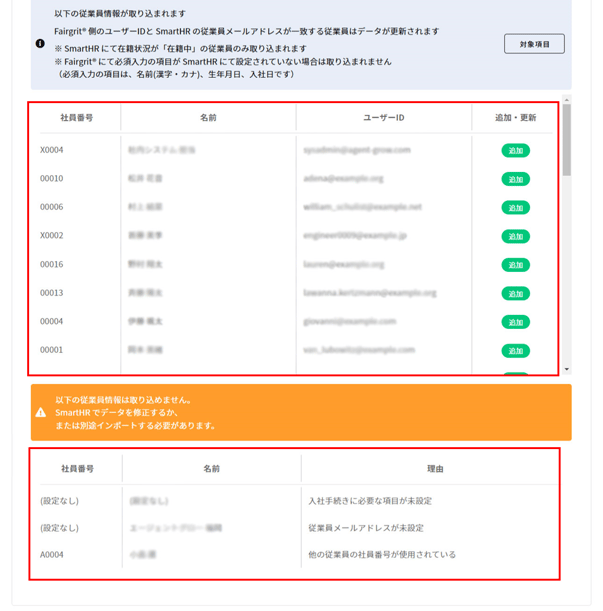Click the info icon beside the import notice

40,44
